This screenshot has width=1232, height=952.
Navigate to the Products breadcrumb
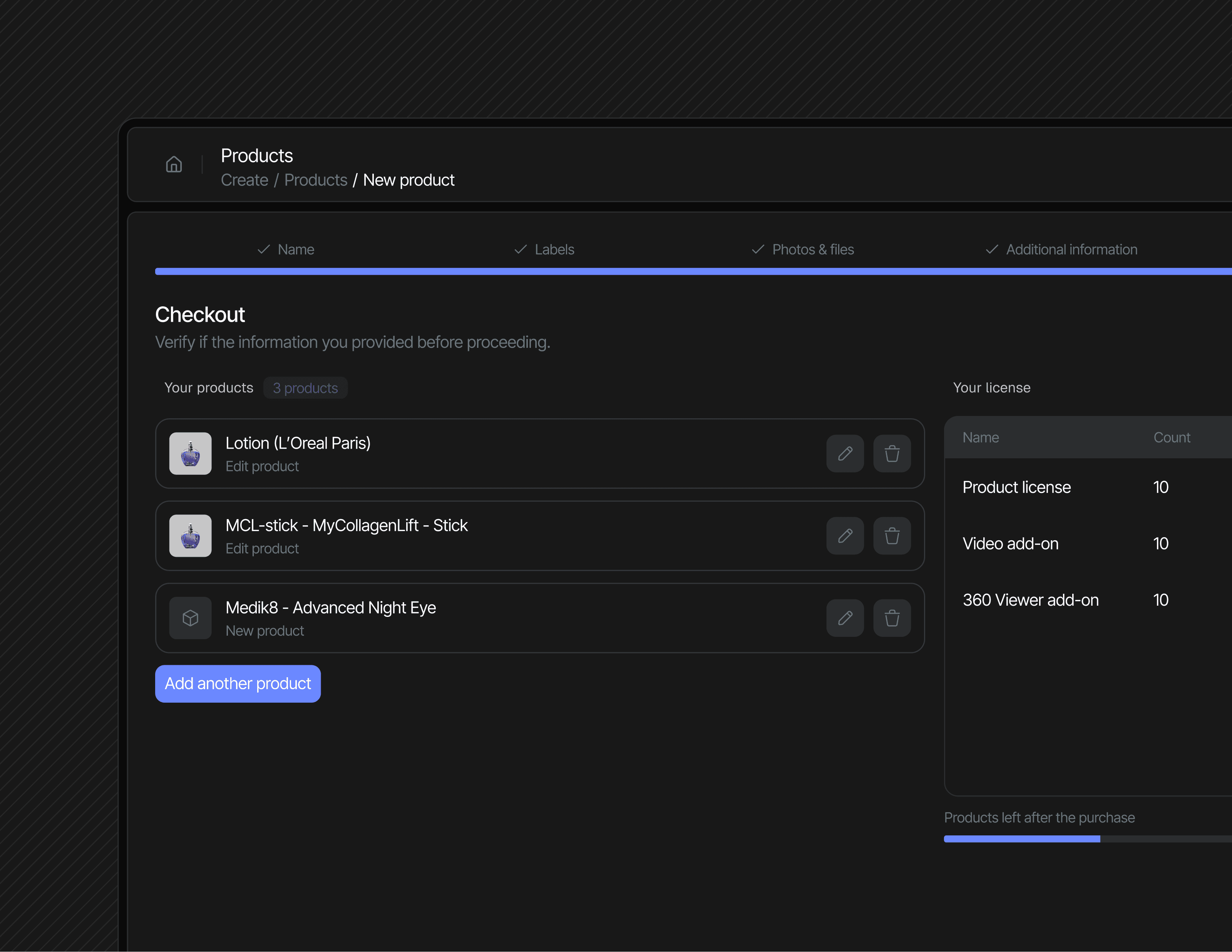point(315,180)
